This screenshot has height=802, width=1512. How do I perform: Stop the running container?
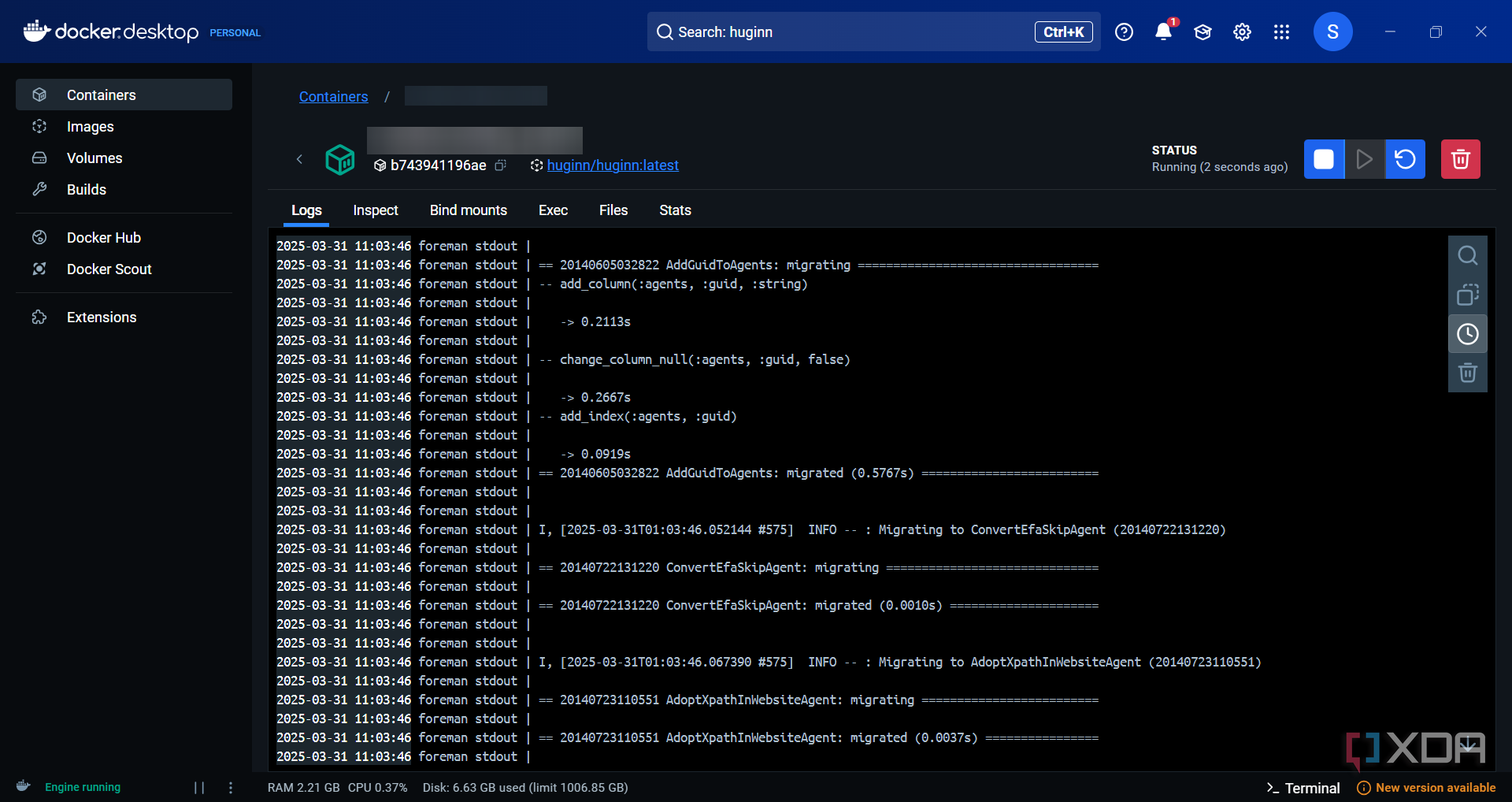pos(1324,159)
